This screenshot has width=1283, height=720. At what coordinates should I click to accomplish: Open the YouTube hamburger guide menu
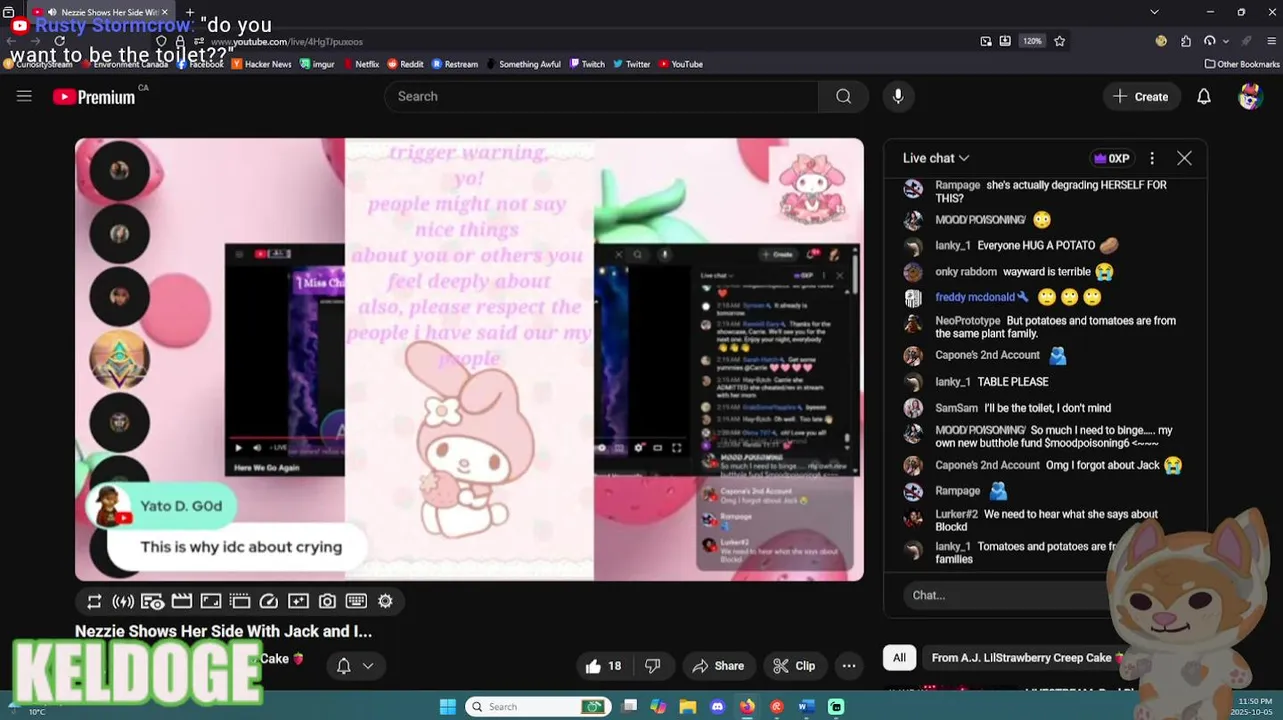(24, 96)
